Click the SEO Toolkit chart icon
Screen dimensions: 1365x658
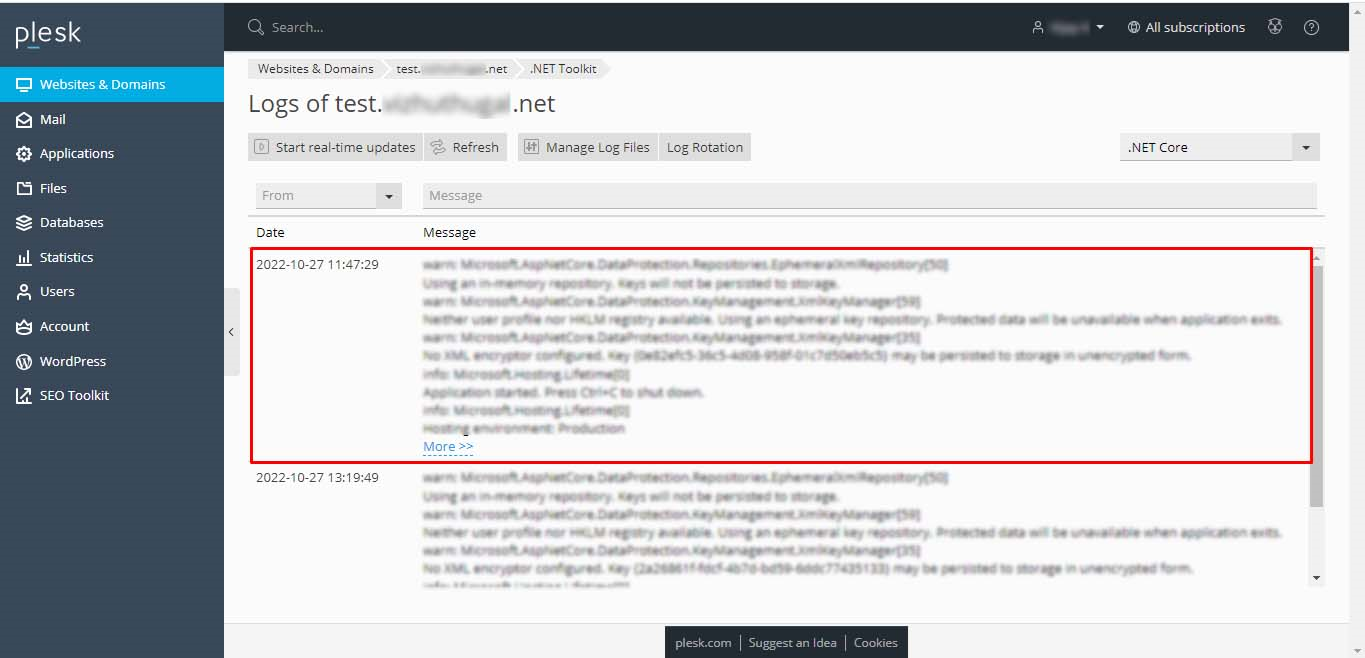[24, 395]
